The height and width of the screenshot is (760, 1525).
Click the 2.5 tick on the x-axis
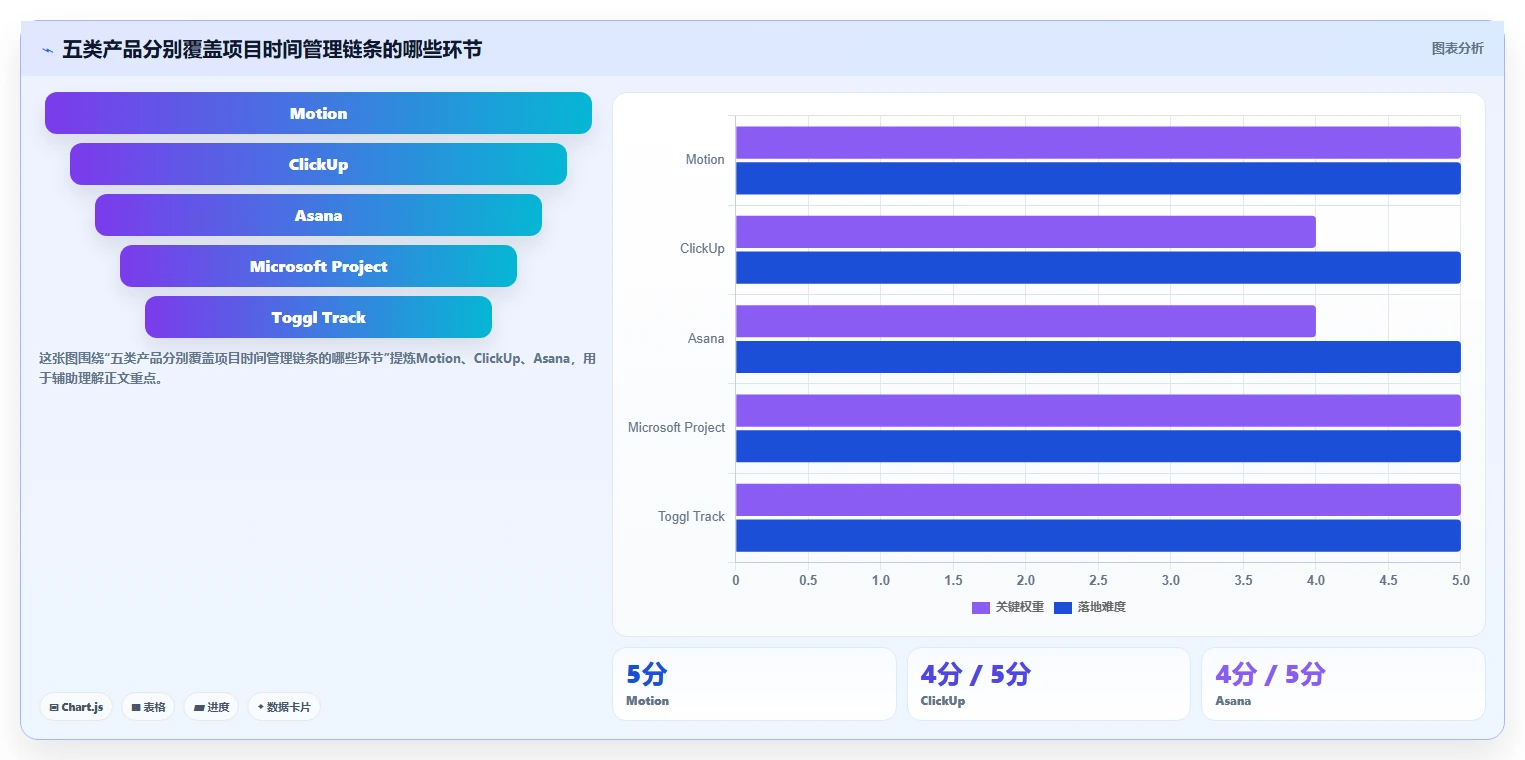1098,580
